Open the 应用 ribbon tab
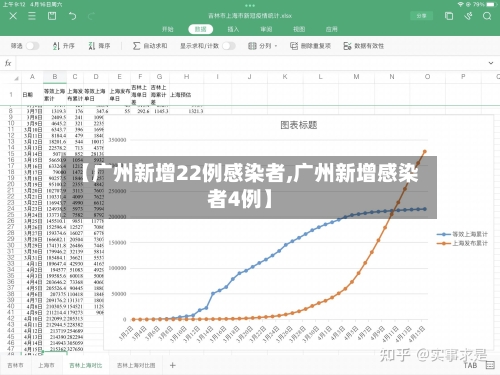 332,29
